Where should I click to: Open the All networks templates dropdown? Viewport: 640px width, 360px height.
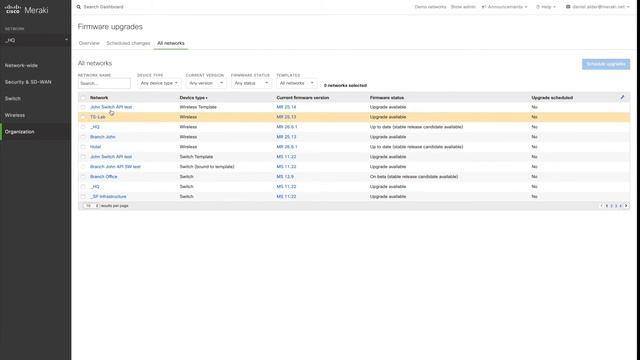[297, 83]
